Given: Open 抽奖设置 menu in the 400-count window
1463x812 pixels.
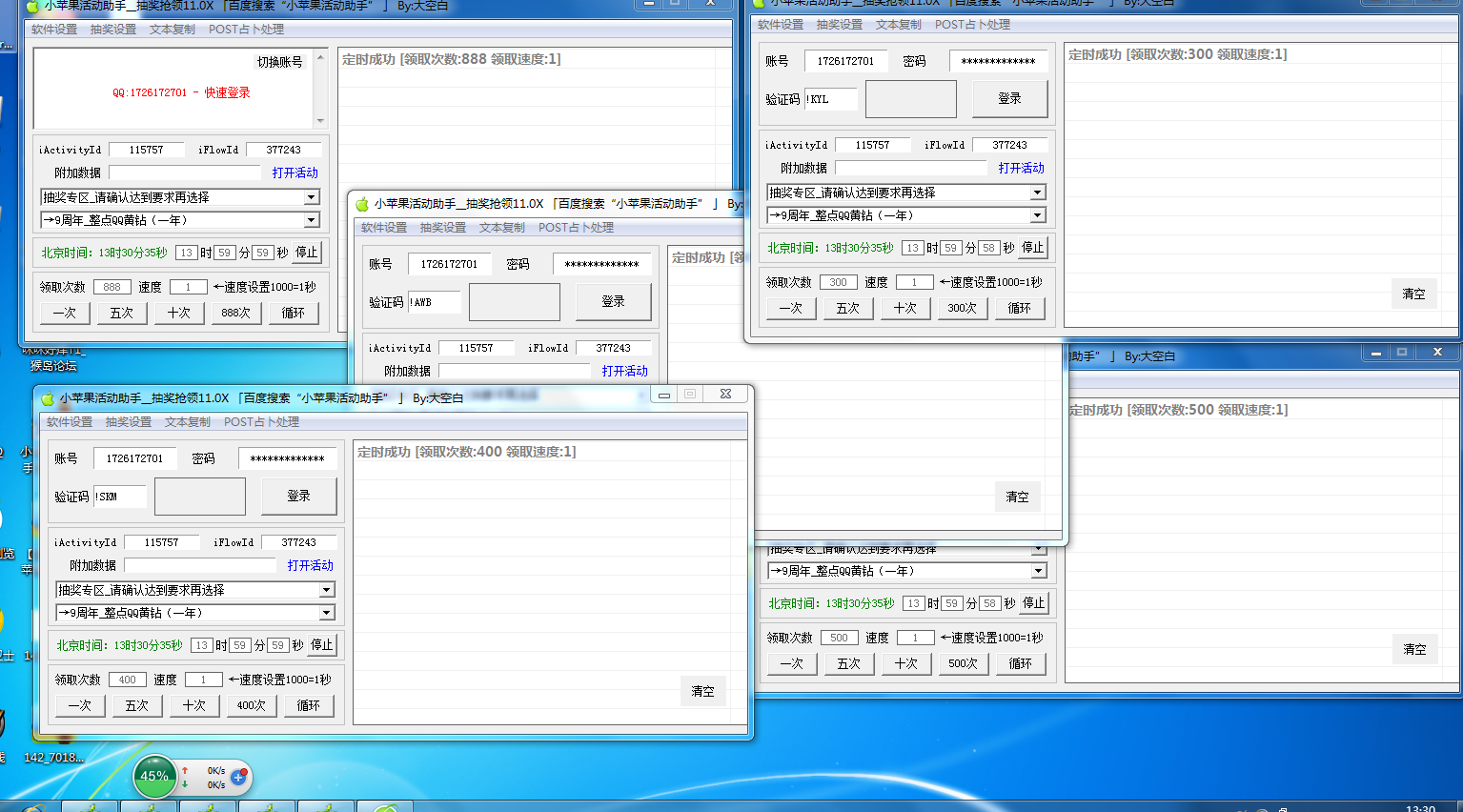Looking at the screenshot, I should (x=129, y=422).
